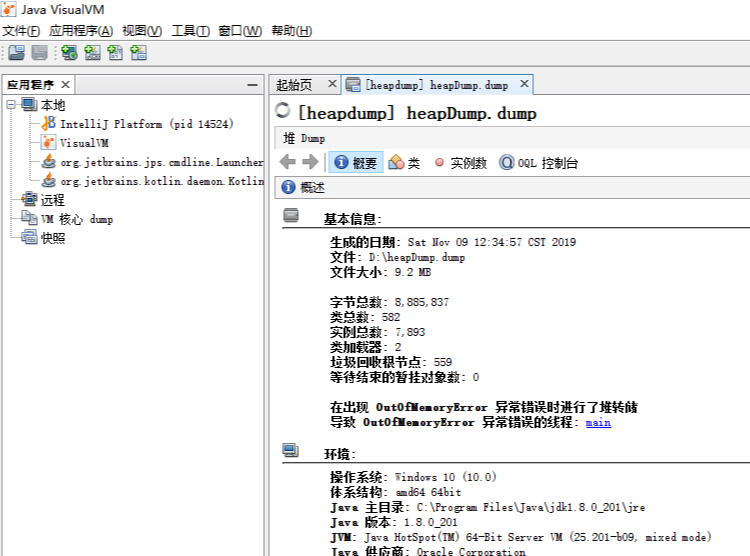The height and width of the screenshot is (556, 750).
Task: Select the [heapdump] heapDump.dump tab
Action: point(436,85)
